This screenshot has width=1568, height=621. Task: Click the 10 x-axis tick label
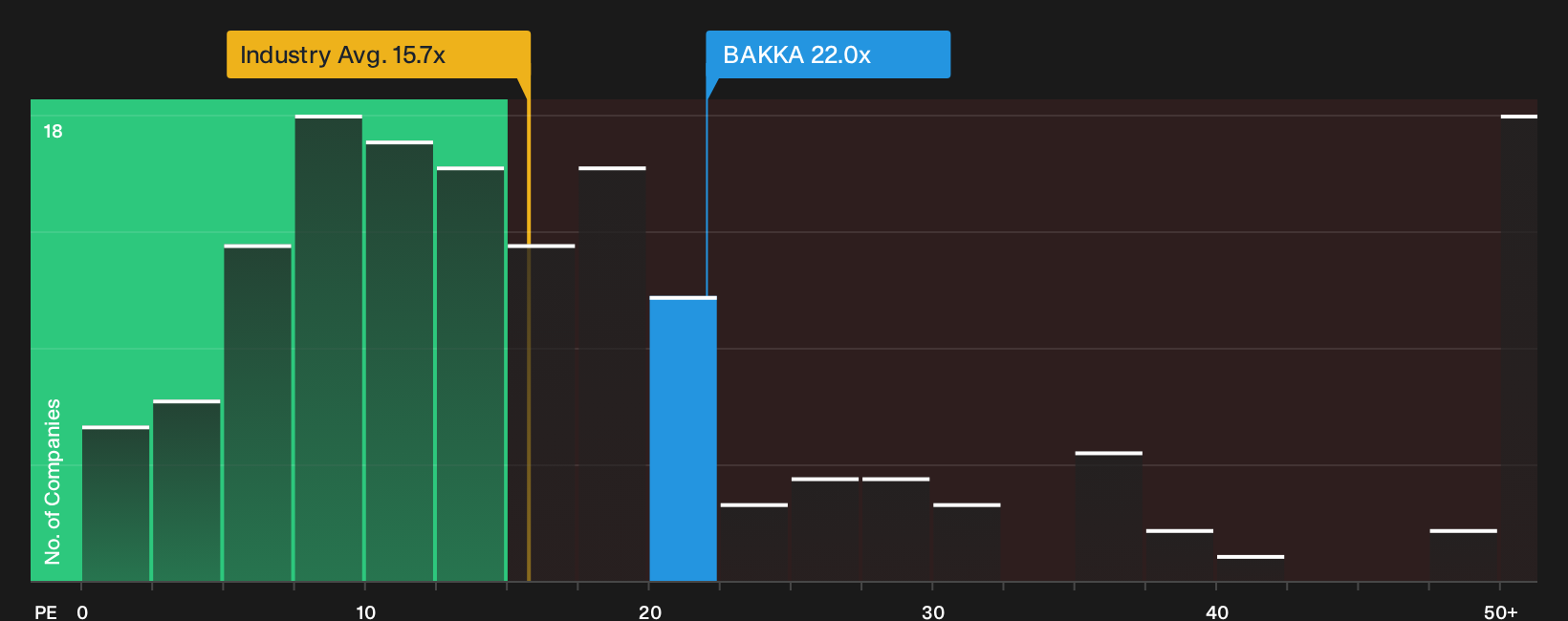[365, 612]
